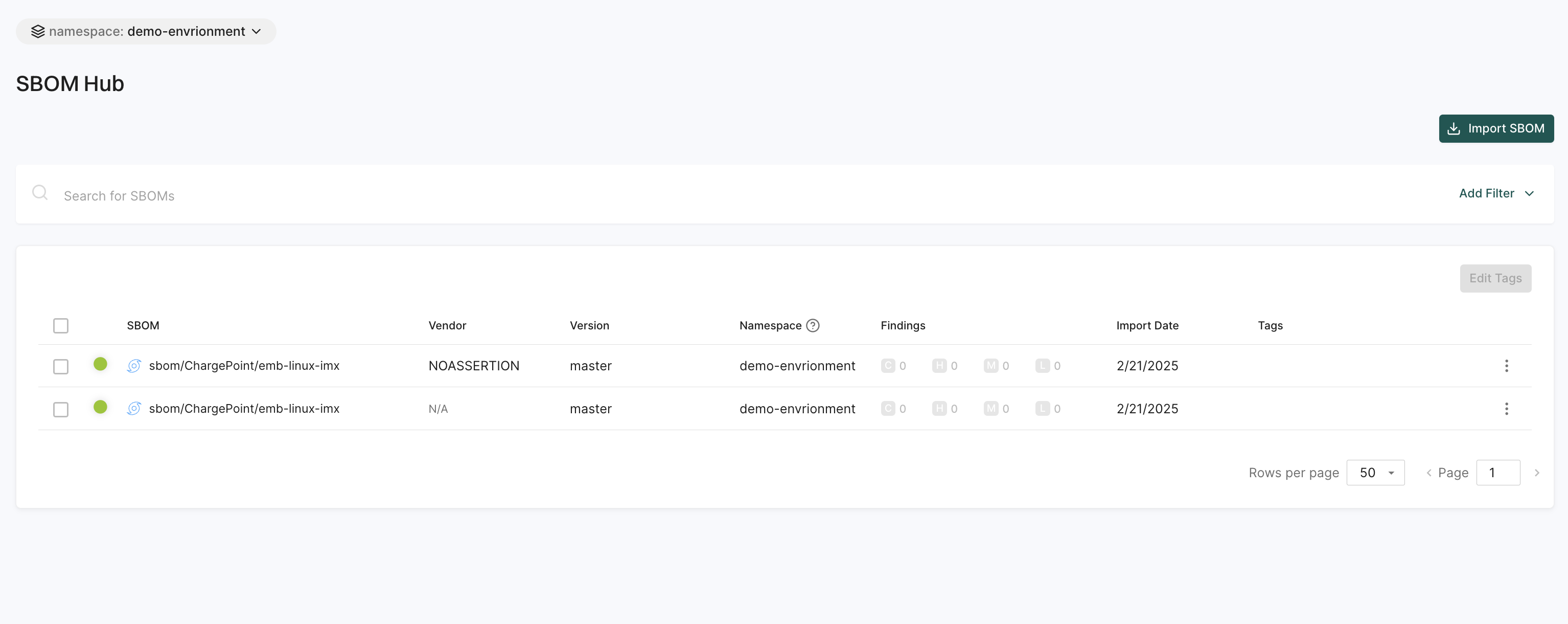Open the Rows per page dropdown
1568x624 pixels.
pos(1375,473)
